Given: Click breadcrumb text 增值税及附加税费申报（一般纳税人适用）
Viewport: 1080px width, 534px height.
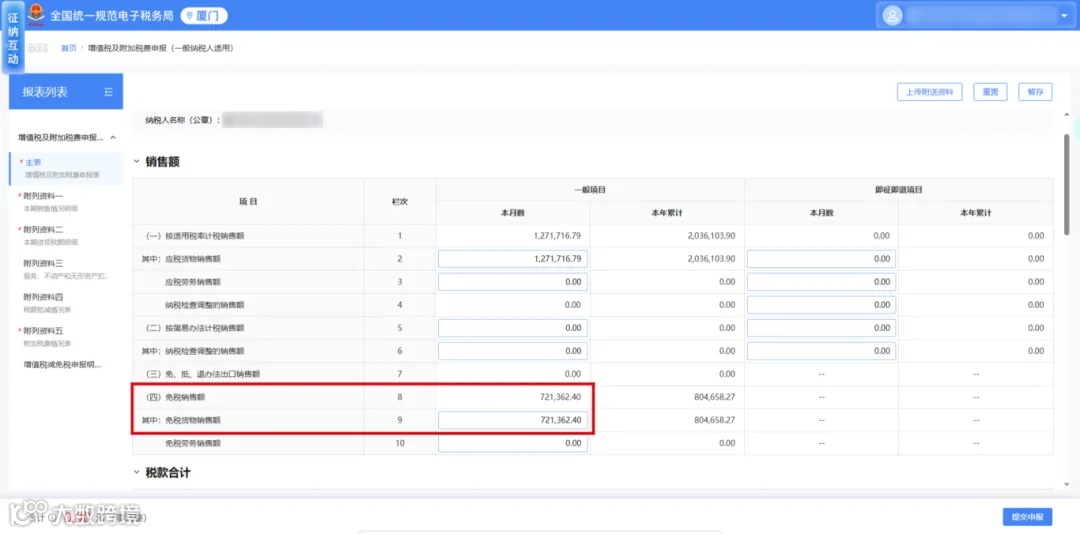Looking at the screenshot, I should coord(161,48).
